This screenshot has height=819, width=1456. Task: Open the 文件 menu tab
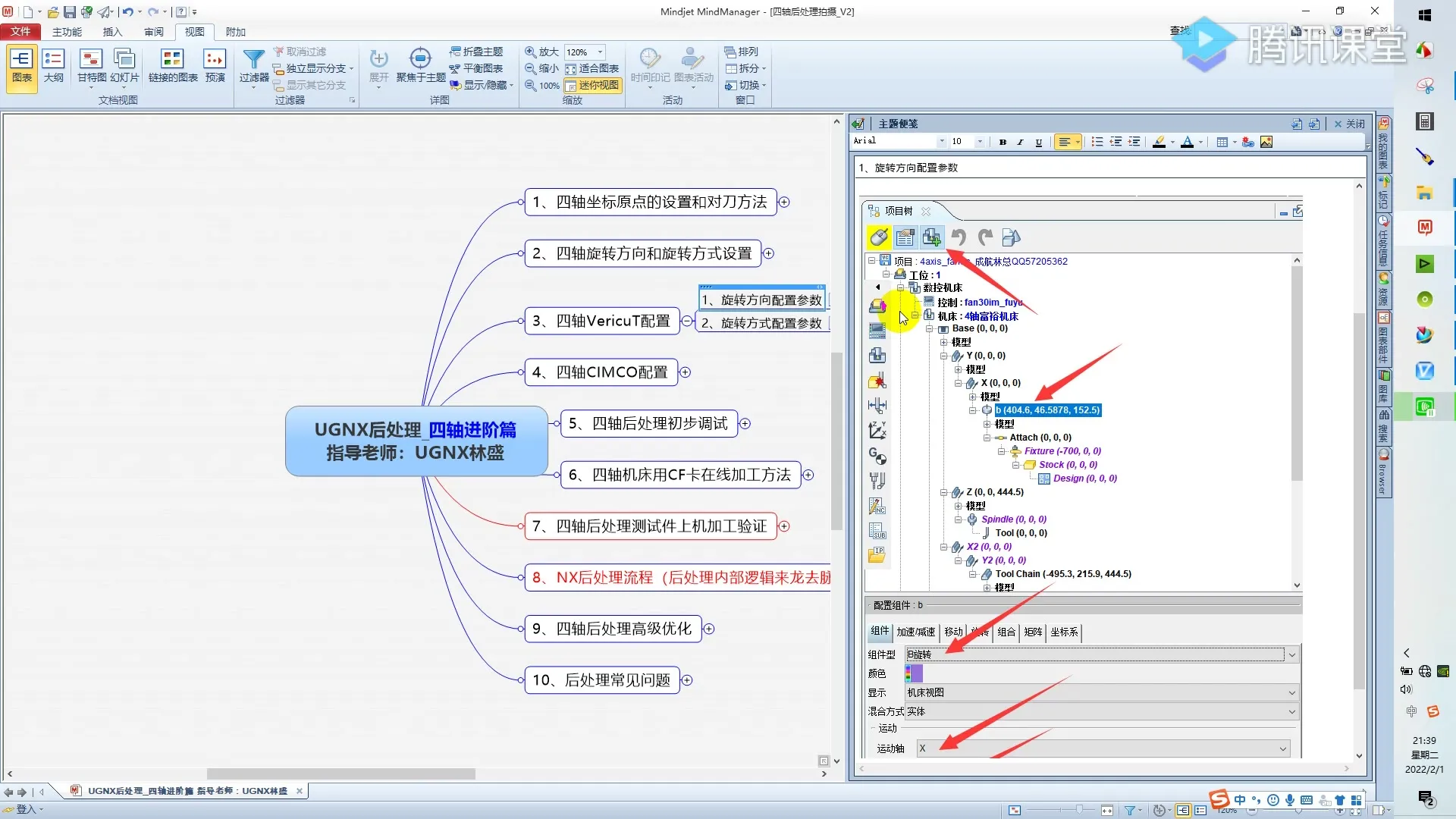[x=20, y=32]
